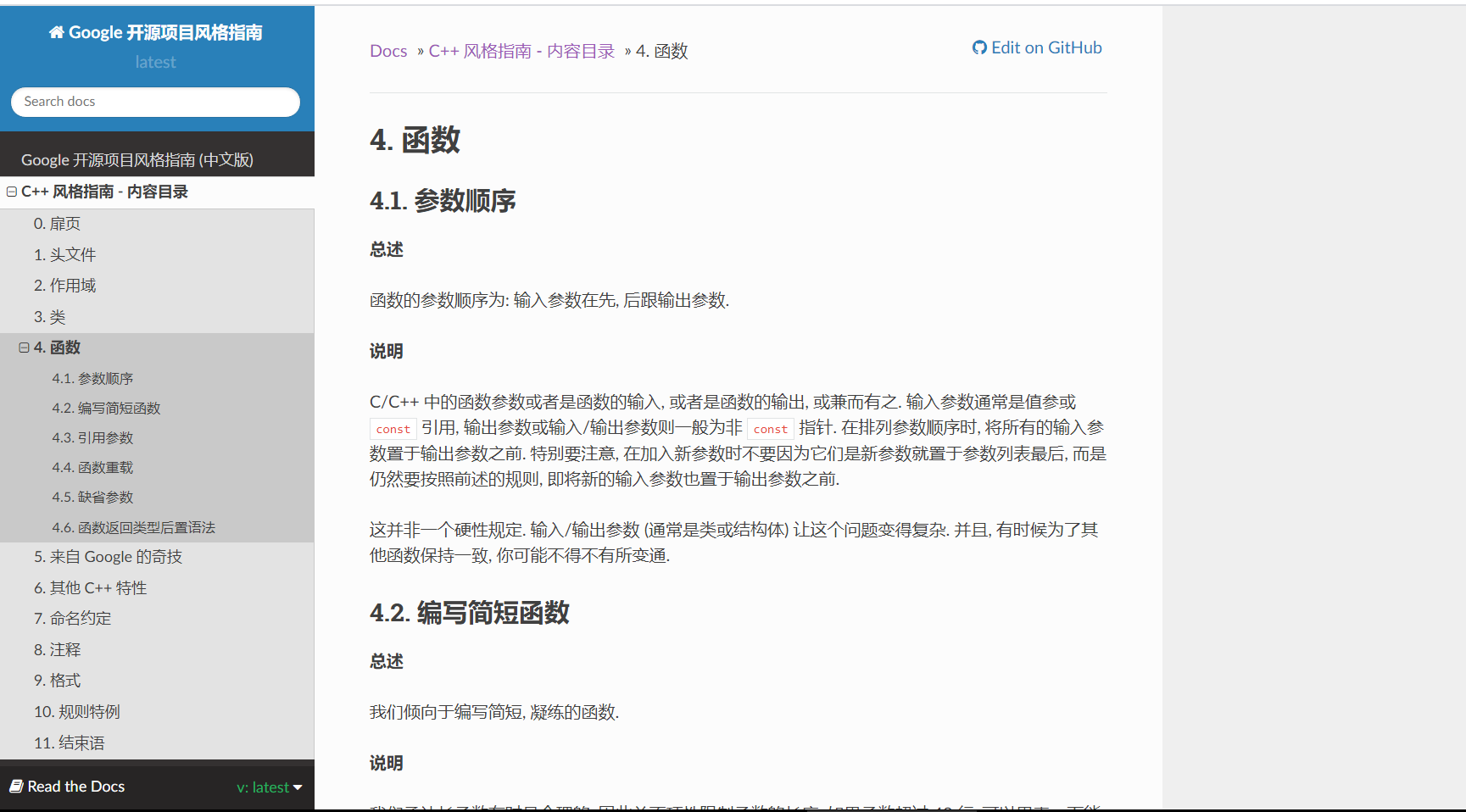The height and width of the screenshot is (812, 1466).
Task: Open Google 开源项目风格指南 (中文版) sidebar caption
Action: point(137,160)
